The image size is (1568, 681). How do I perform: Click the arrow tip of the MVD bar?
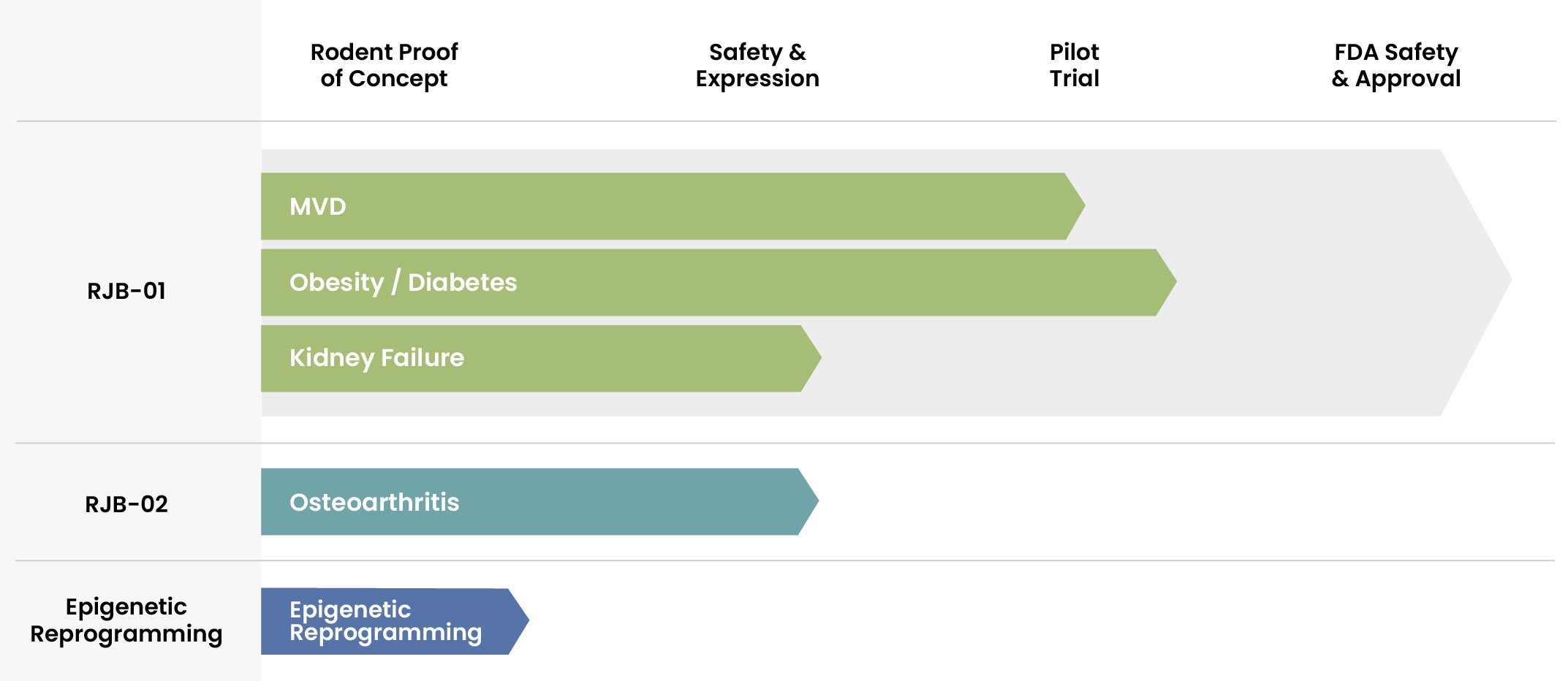point(1075,206)
